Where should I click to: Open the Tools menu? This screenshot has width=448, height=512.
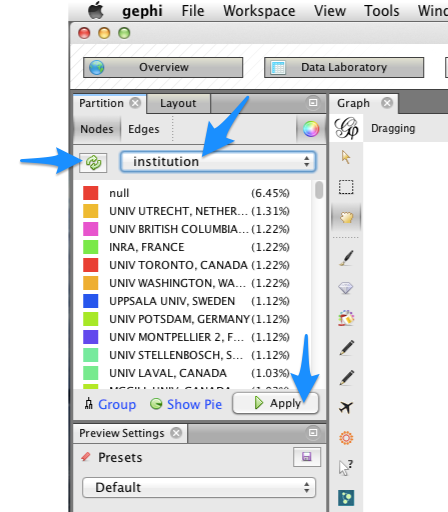coord(382,11)
